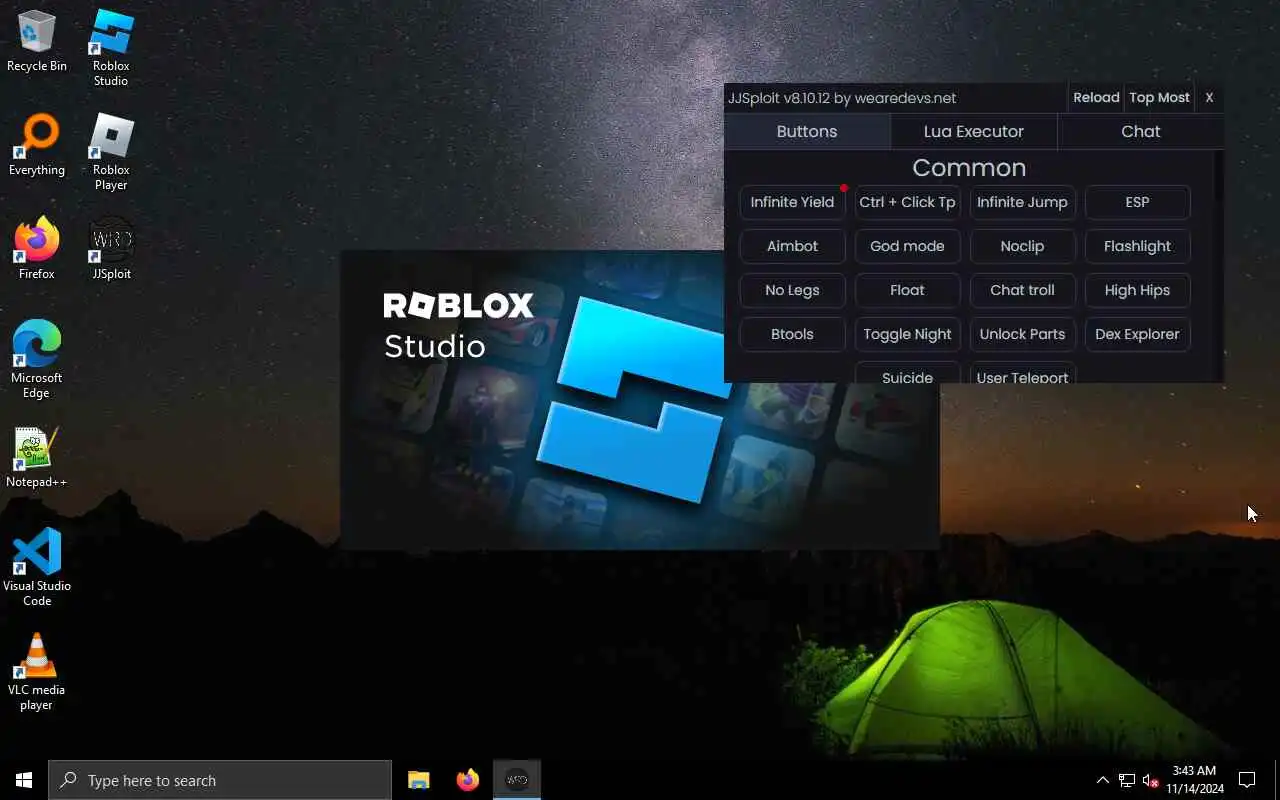Click the Unlock Parts button
This screenshot has height=800, width=1280.
[x=1022, y=334]
